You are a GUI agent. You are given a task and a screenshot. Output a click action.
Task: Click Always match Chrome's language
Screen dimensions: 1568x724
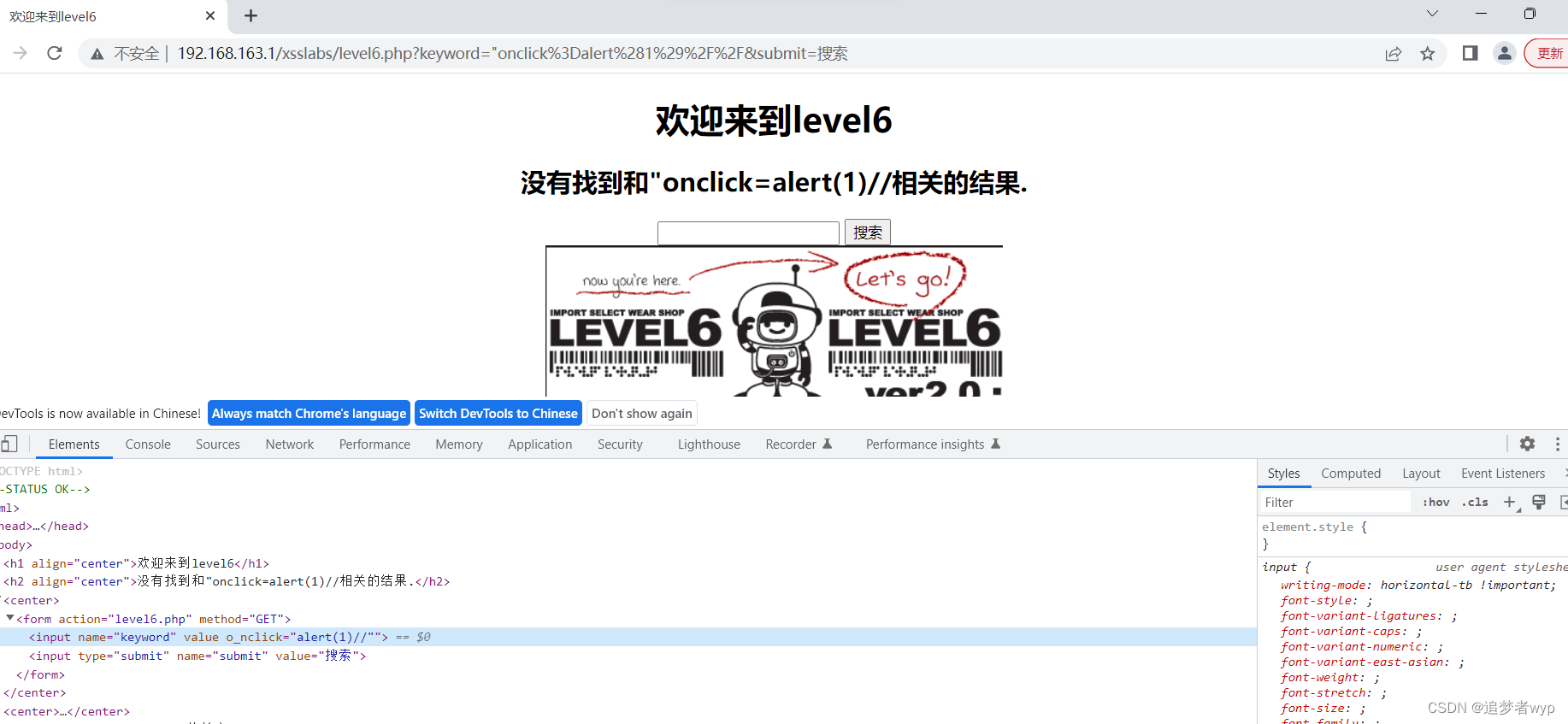point(309,414)
